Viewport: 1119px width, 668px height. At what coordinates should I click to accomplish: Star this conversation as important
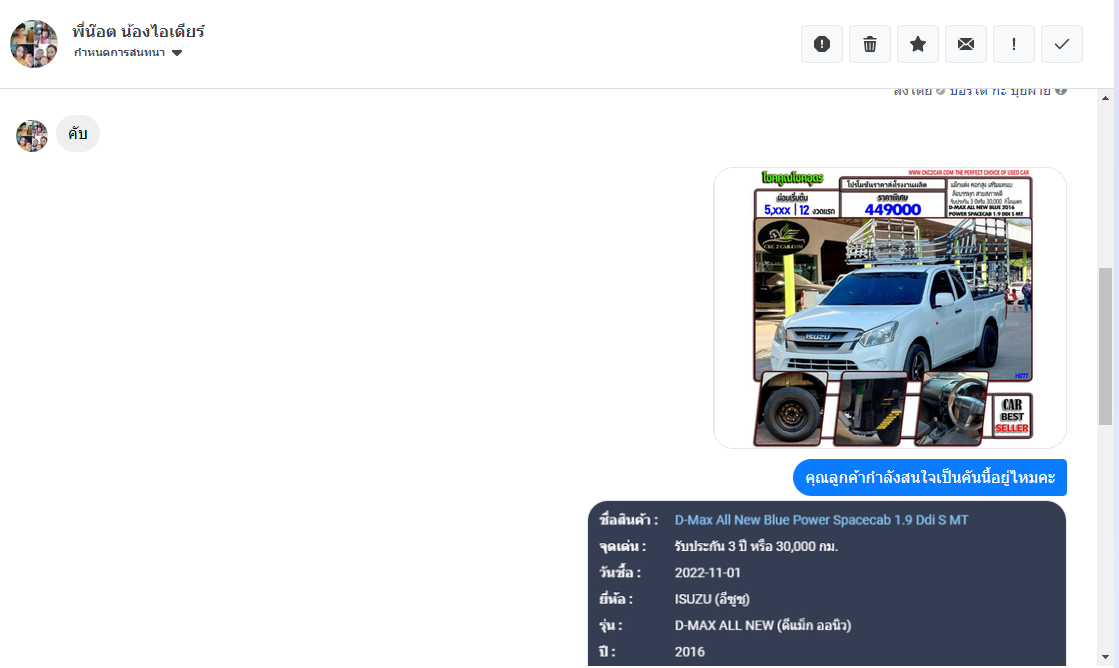918,44
